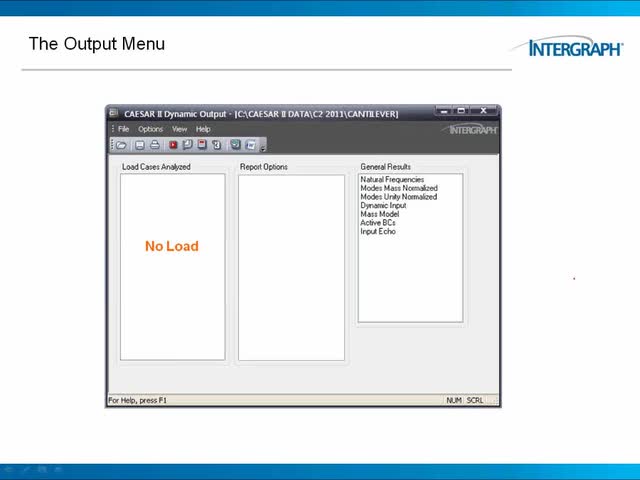The width and height of the screenshot is (640, 480).
Task: Select Input Echo in General Results
Action: tap(378, 231)
